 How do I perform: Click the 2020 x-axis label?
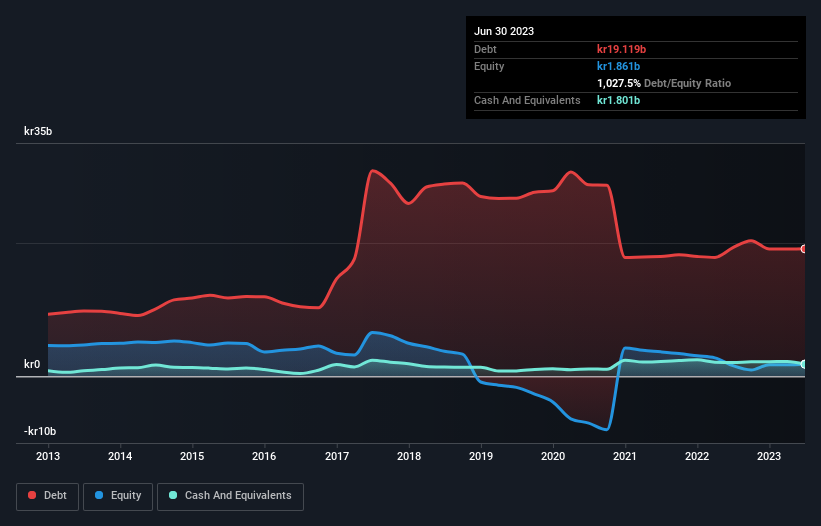[553, 456]
